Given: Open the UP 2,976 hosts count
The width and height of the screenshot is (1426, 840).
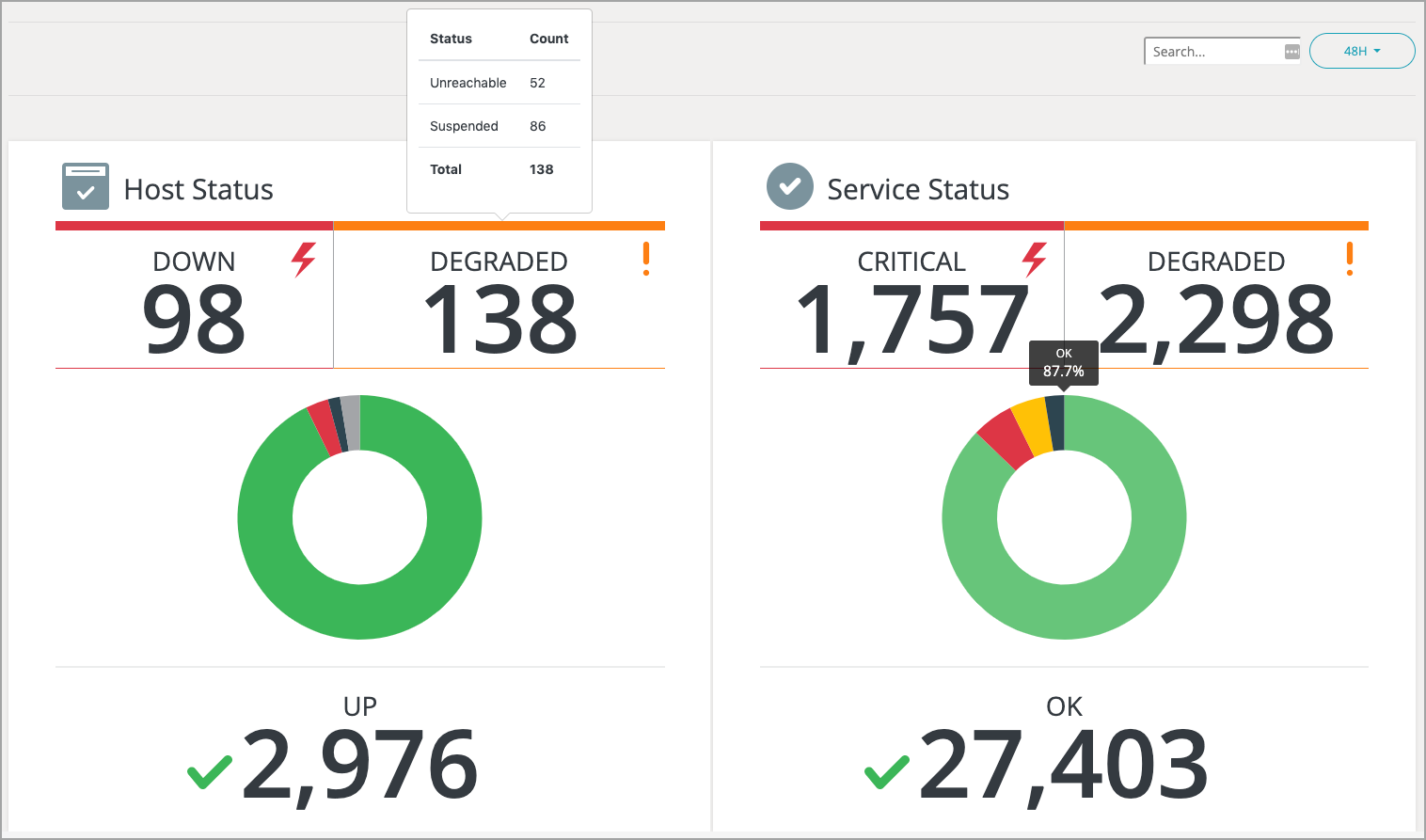Looking at the screenshot, I should pyautogui.click(x=360, y=765).
